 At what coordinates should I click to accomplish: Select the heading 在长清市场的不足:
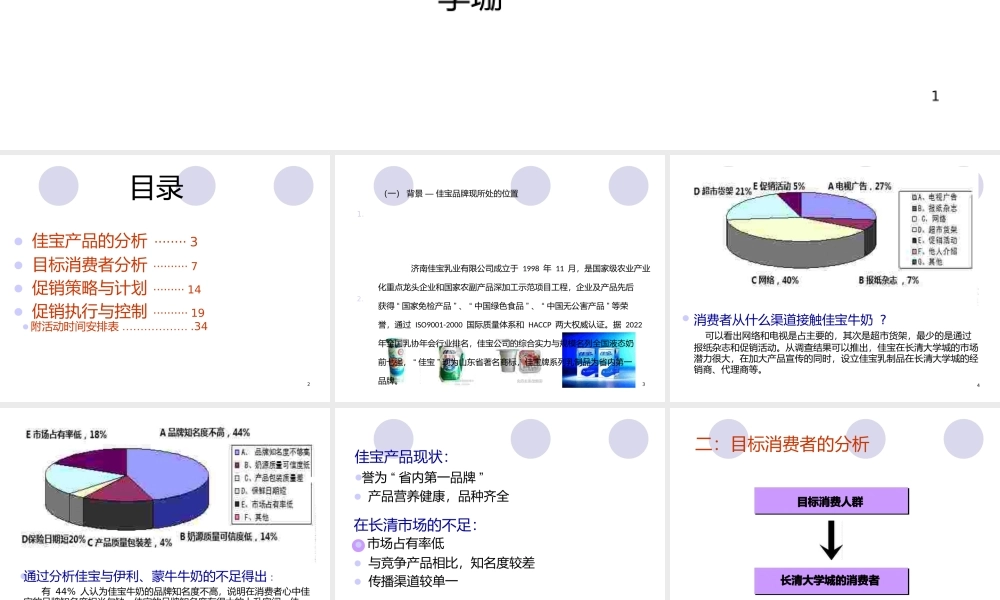coord(415,525)
